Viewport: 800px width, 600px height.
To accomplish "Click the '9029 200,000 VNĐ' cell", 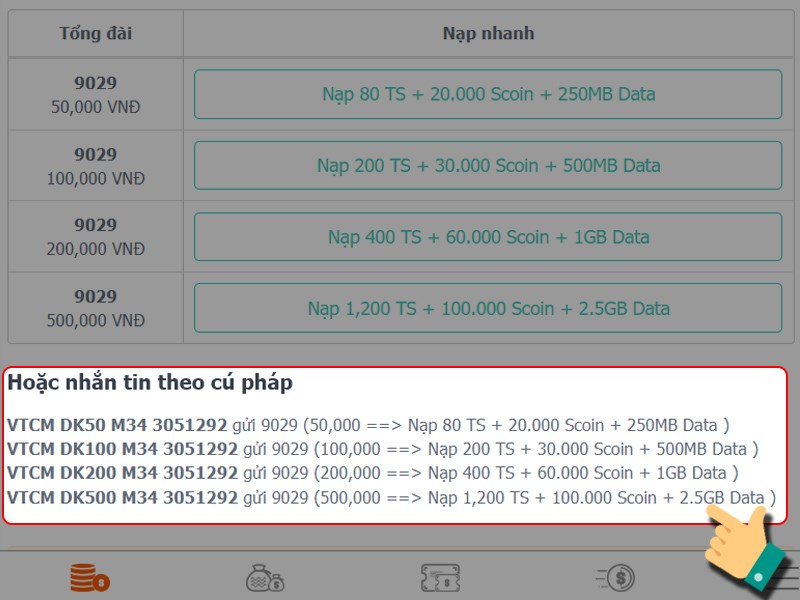I will point(95,237).
